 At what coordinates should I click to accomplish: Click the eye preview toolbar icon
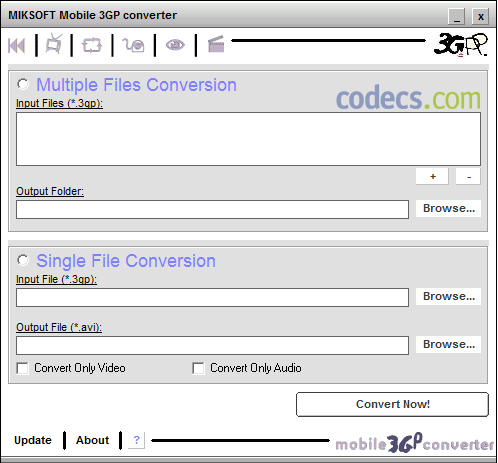point(175,45)
